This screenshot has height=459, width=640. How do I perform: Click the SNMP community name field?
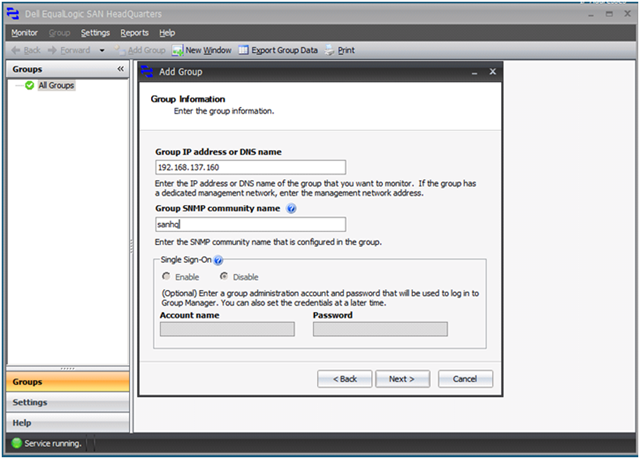point(251,224)
